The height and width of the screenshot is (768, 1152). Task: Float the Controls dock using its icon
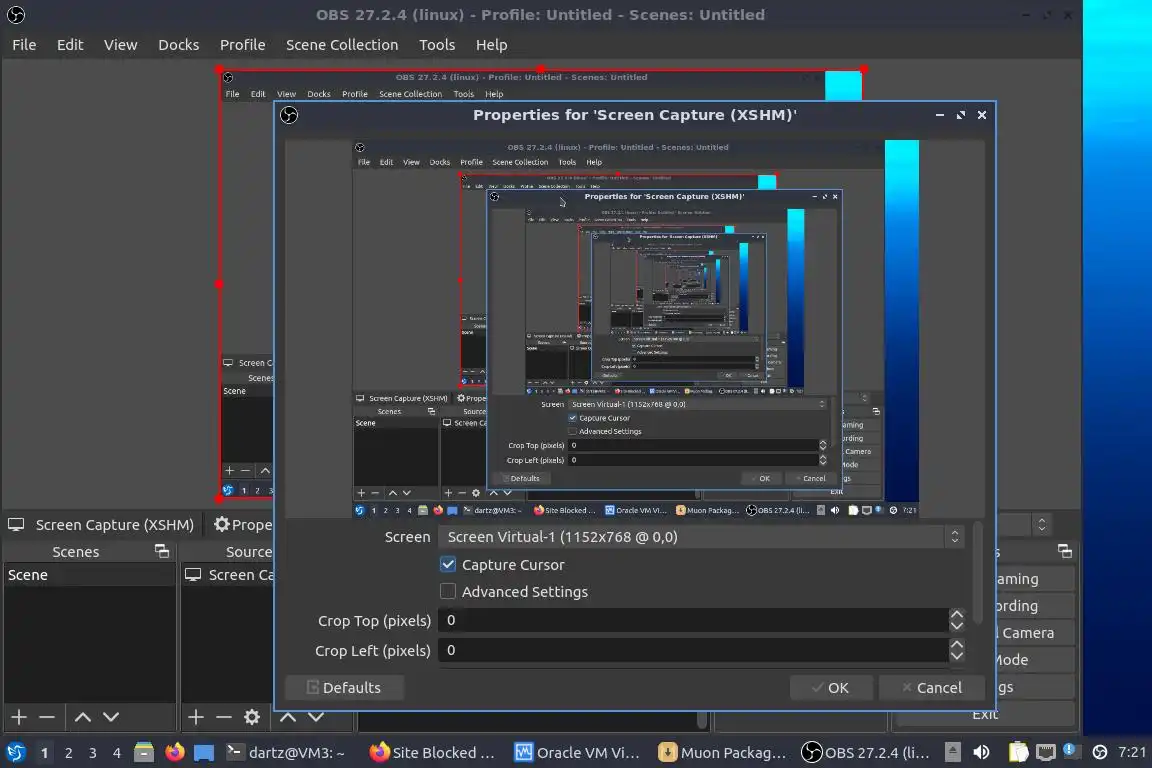click(1065, 551)
